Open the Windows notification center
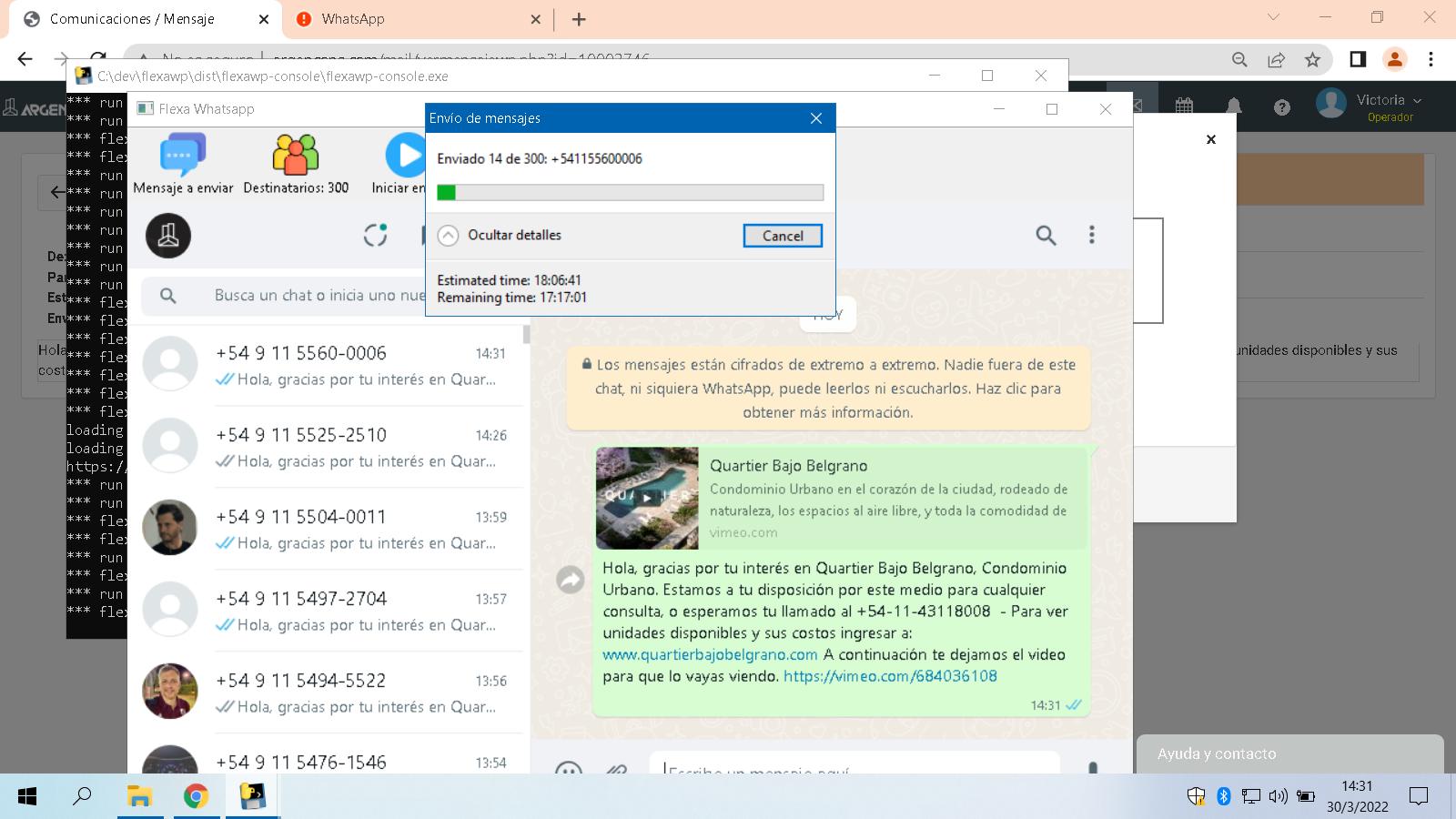The height and width of the screenshot is (819, 1456). pyautogui.click(x=1418, y=796)
